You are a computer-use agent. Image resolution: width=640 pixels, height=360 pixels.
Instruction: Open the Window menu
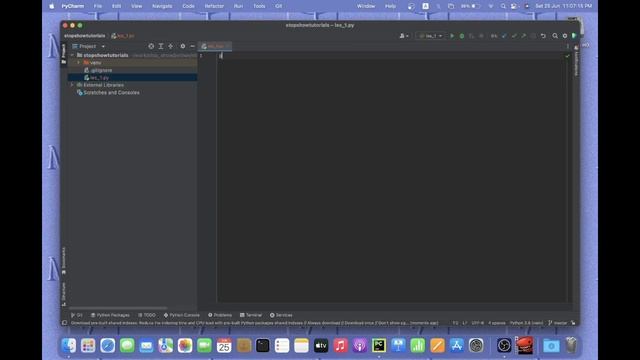(x=366, y=6)
